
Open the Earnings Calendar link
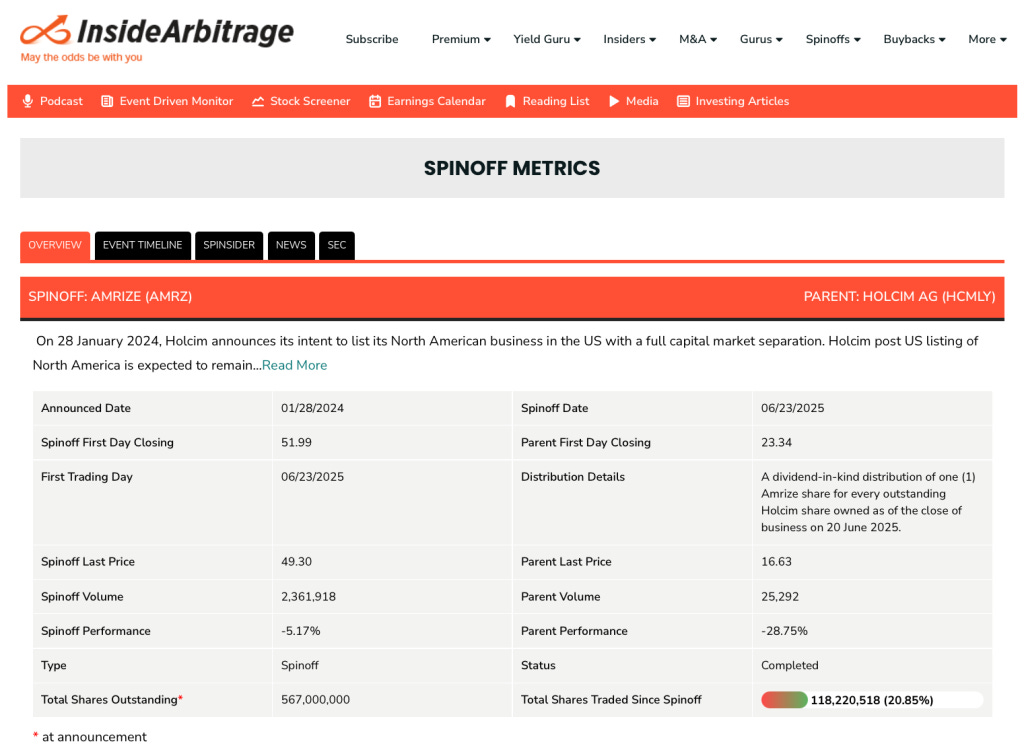tap(436, 101)
